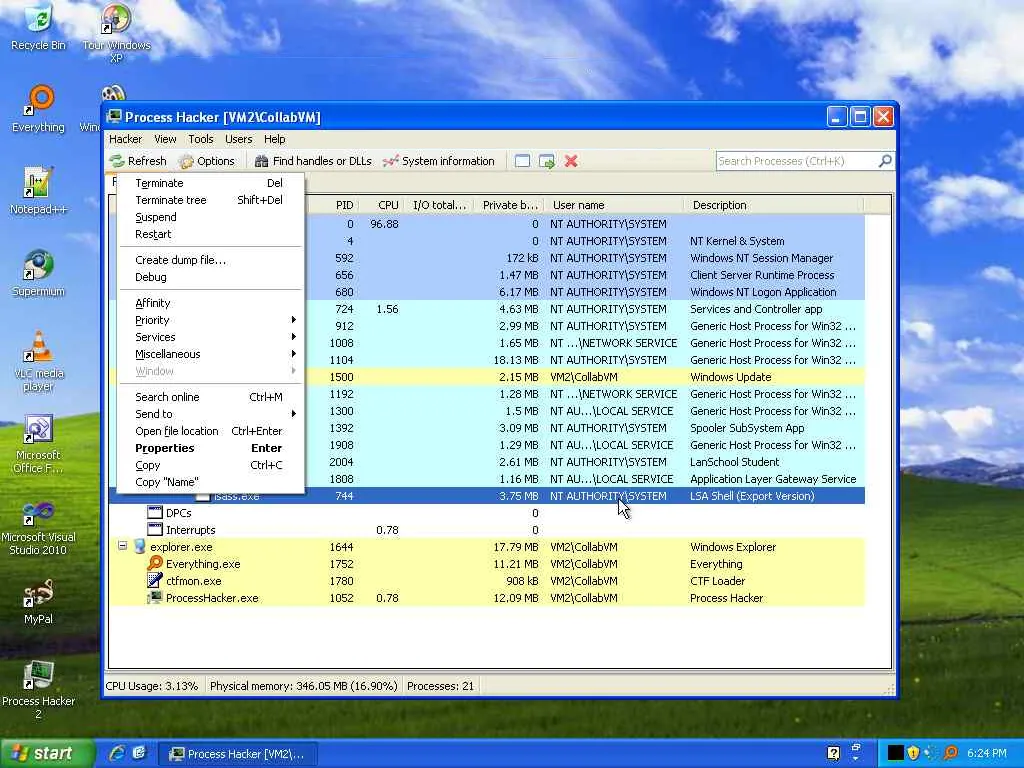Screen dimensions: 1024x768
Task: Open the Help menu
Action: tap(274, 139)
